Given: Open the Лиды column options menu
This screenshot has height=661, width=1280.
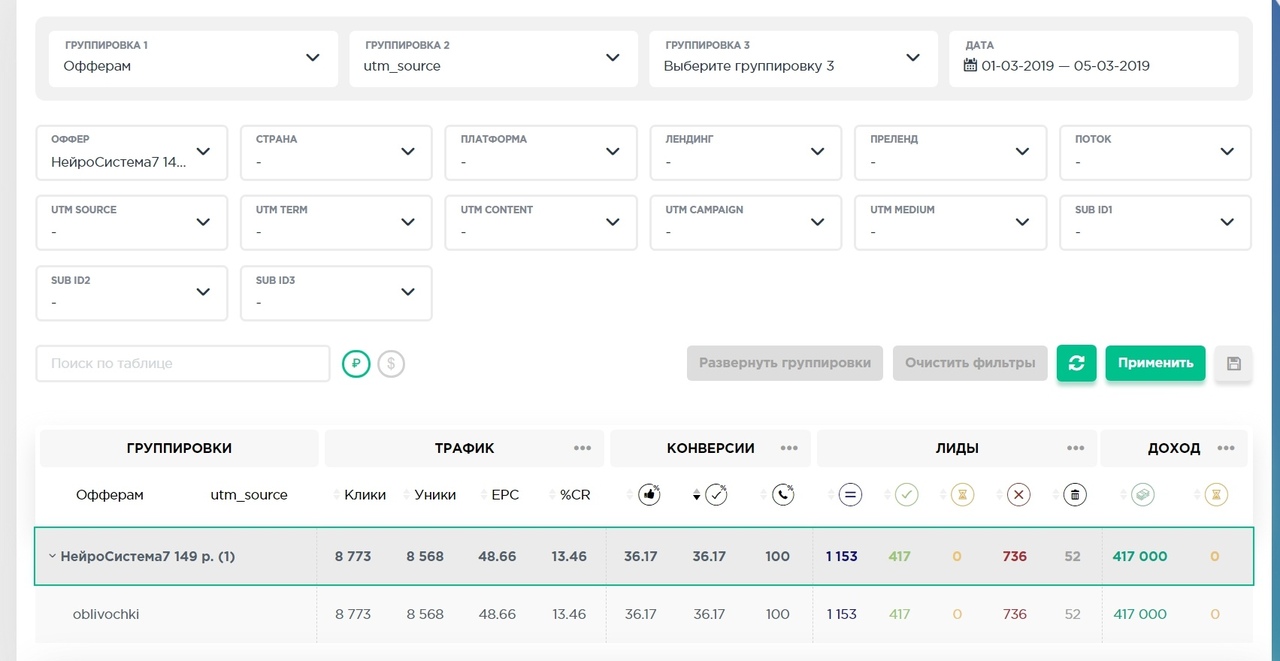Looking at the screenshot, I should [x=1075, y=448].
